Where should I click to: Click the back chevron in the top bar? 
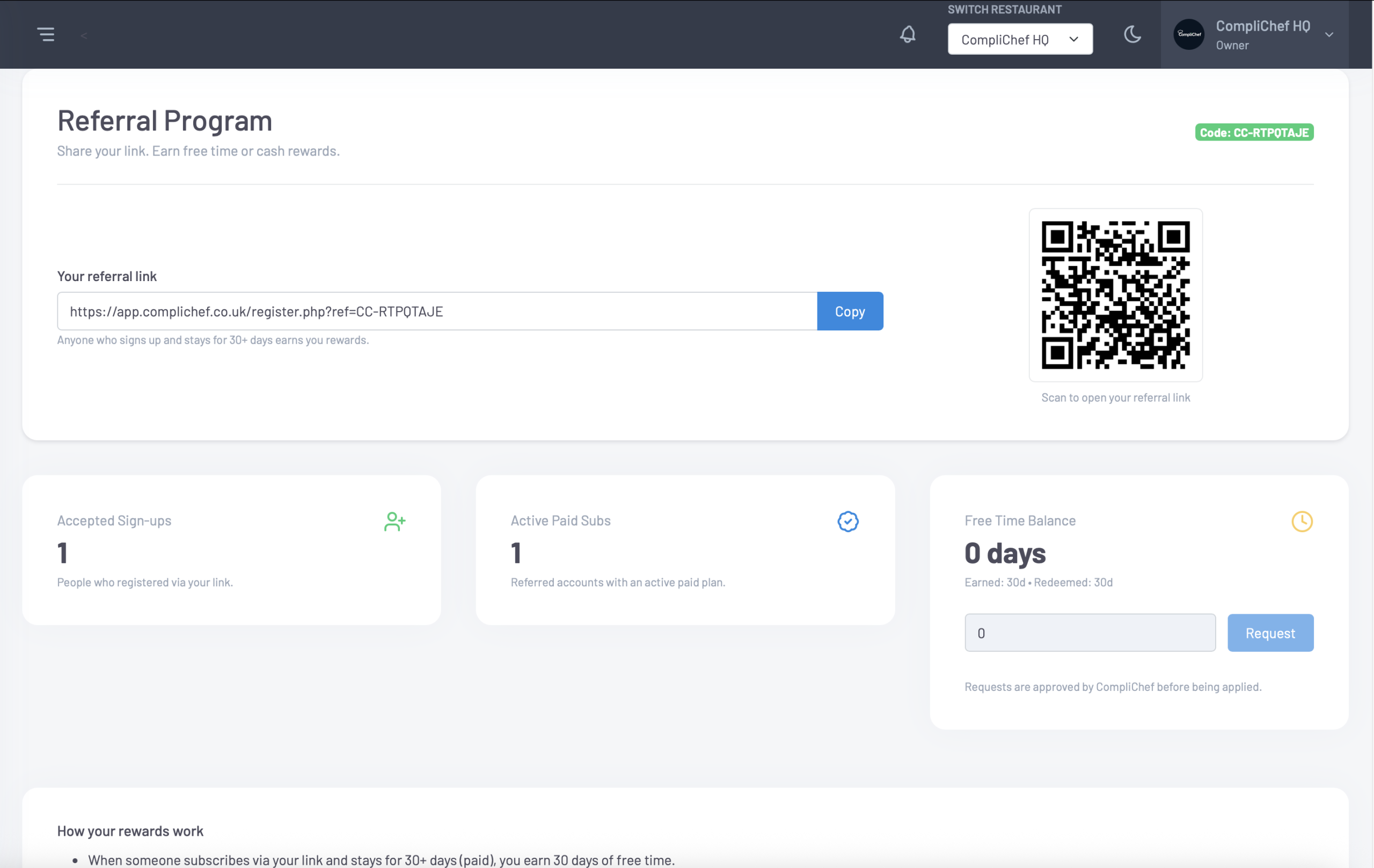click(83, 35)
